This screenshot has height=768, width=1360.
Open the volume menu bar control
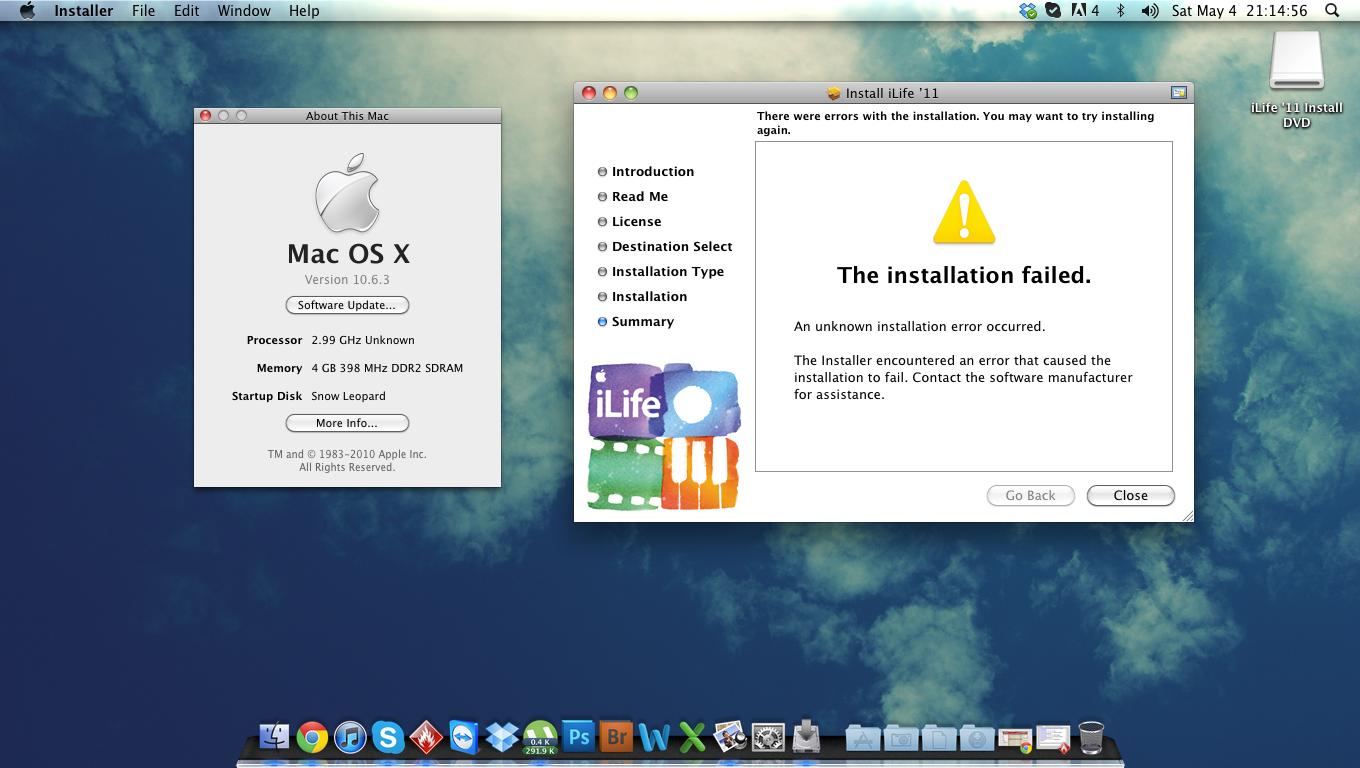[1150, 11]
